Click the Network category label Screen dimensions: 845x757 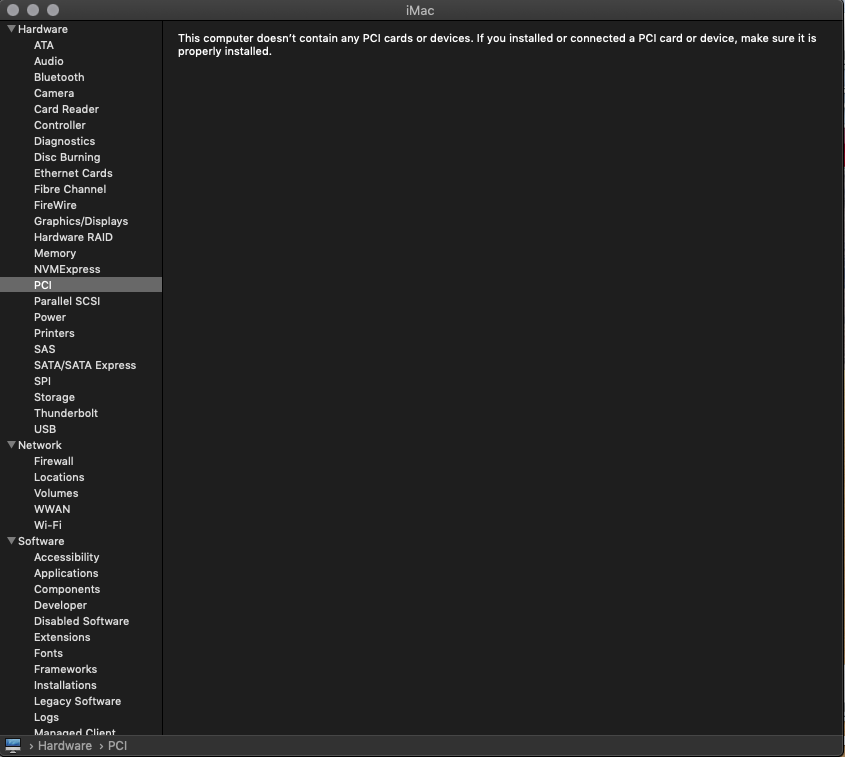(39, 445)
